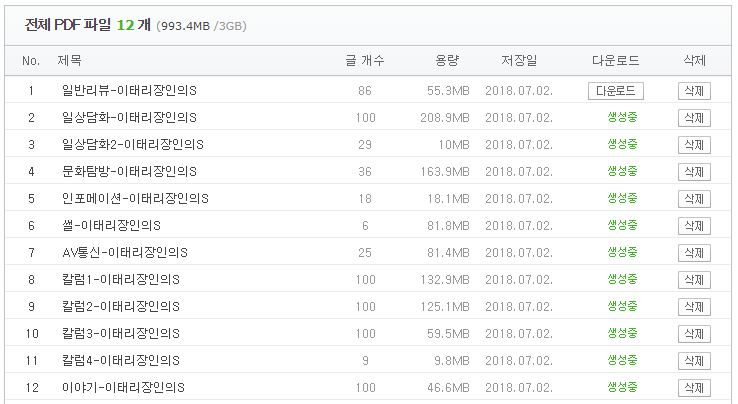
Task: Click the post count 36
Action: (x=365, y=172)
